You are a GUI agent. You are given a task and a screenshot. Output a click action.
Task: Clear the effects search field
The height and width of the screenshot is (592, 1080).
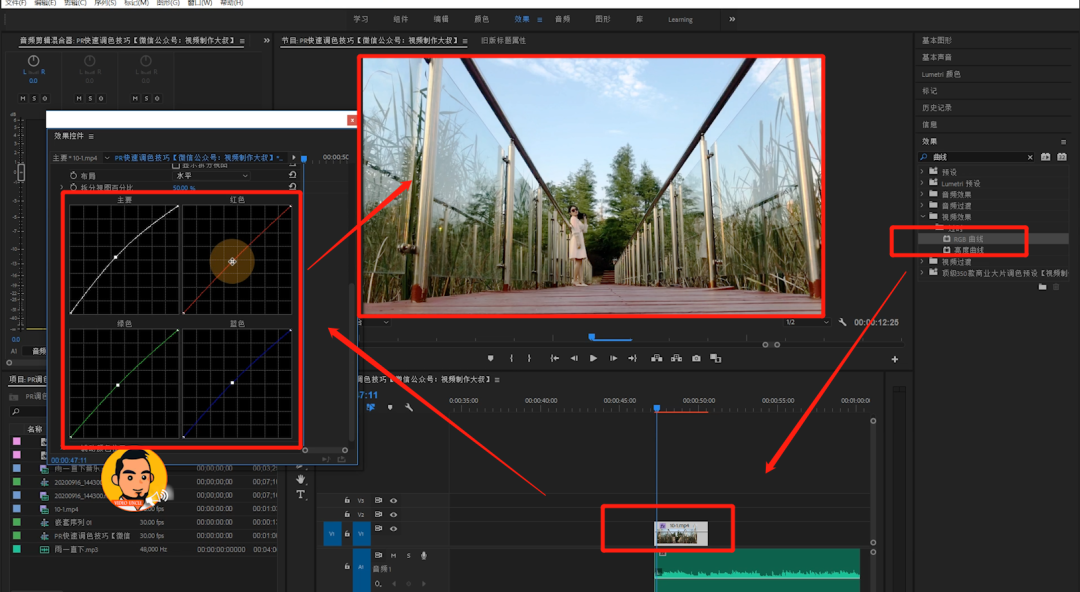coord(1030,157)
